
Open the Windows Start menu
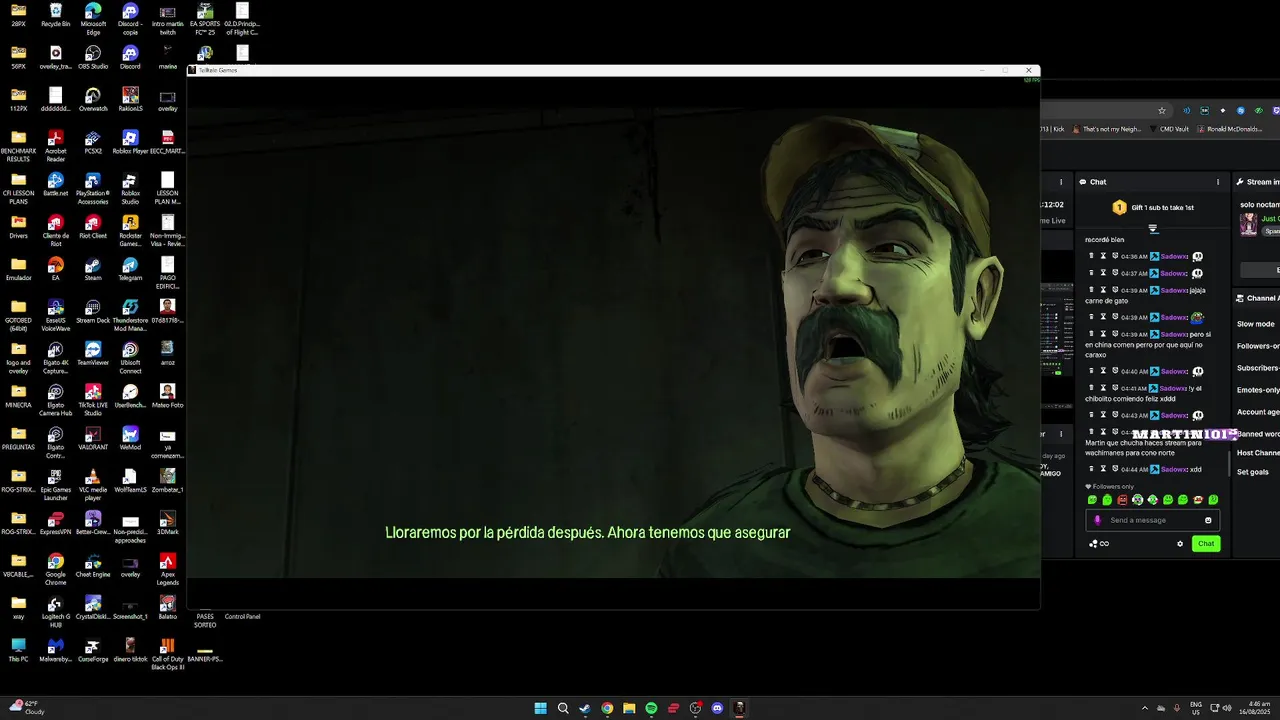(x=541, y=708)
